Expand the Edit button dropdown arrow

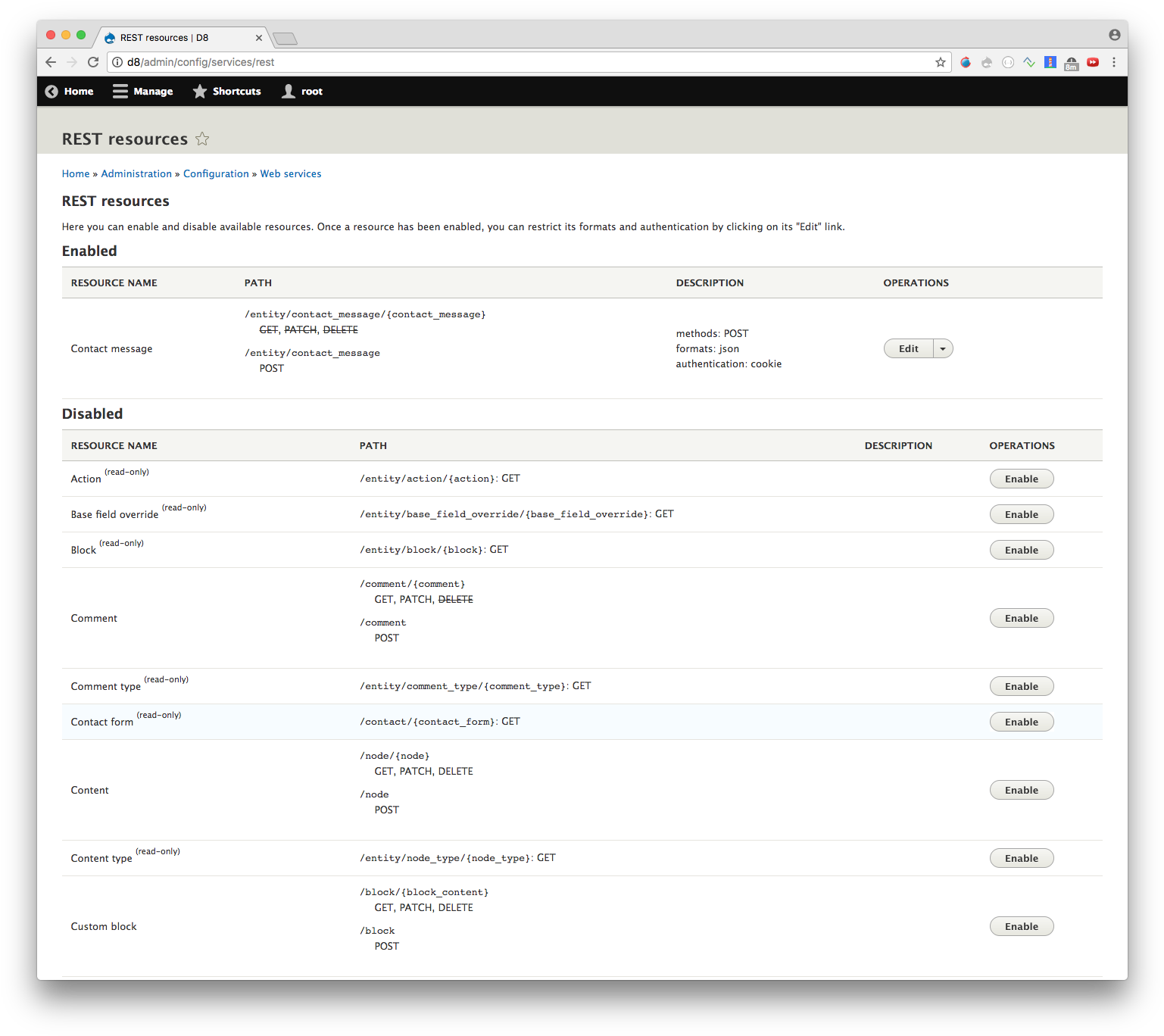[943, 348]
